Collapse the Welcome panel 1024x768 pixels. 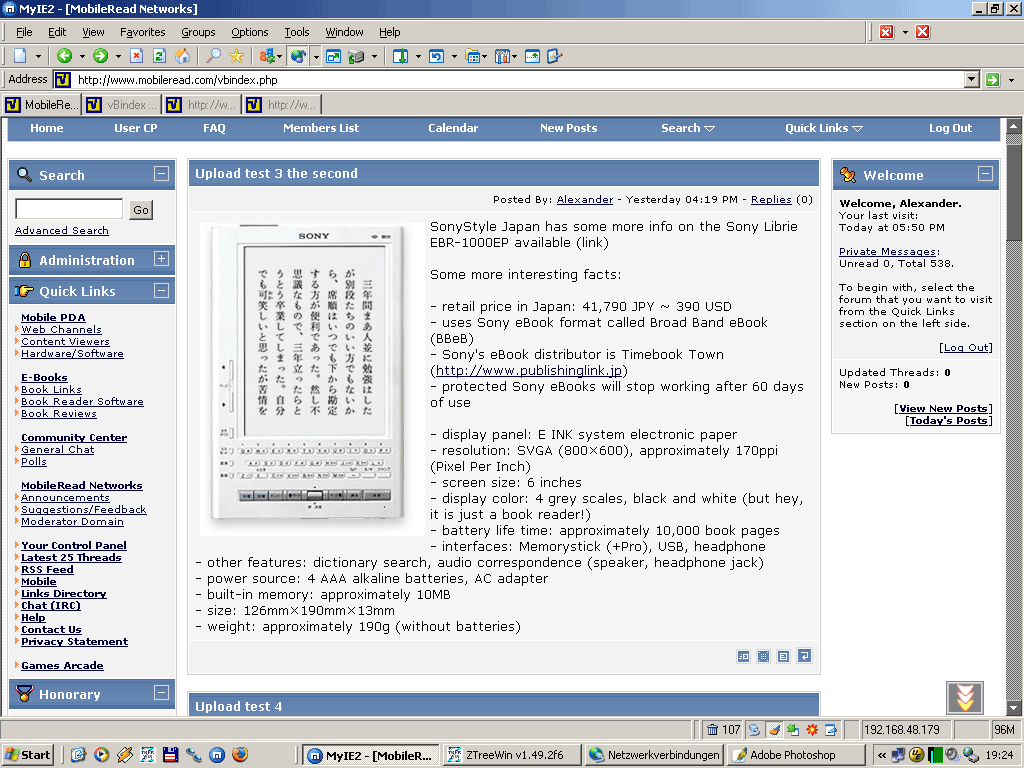click(x=985, y=174)
